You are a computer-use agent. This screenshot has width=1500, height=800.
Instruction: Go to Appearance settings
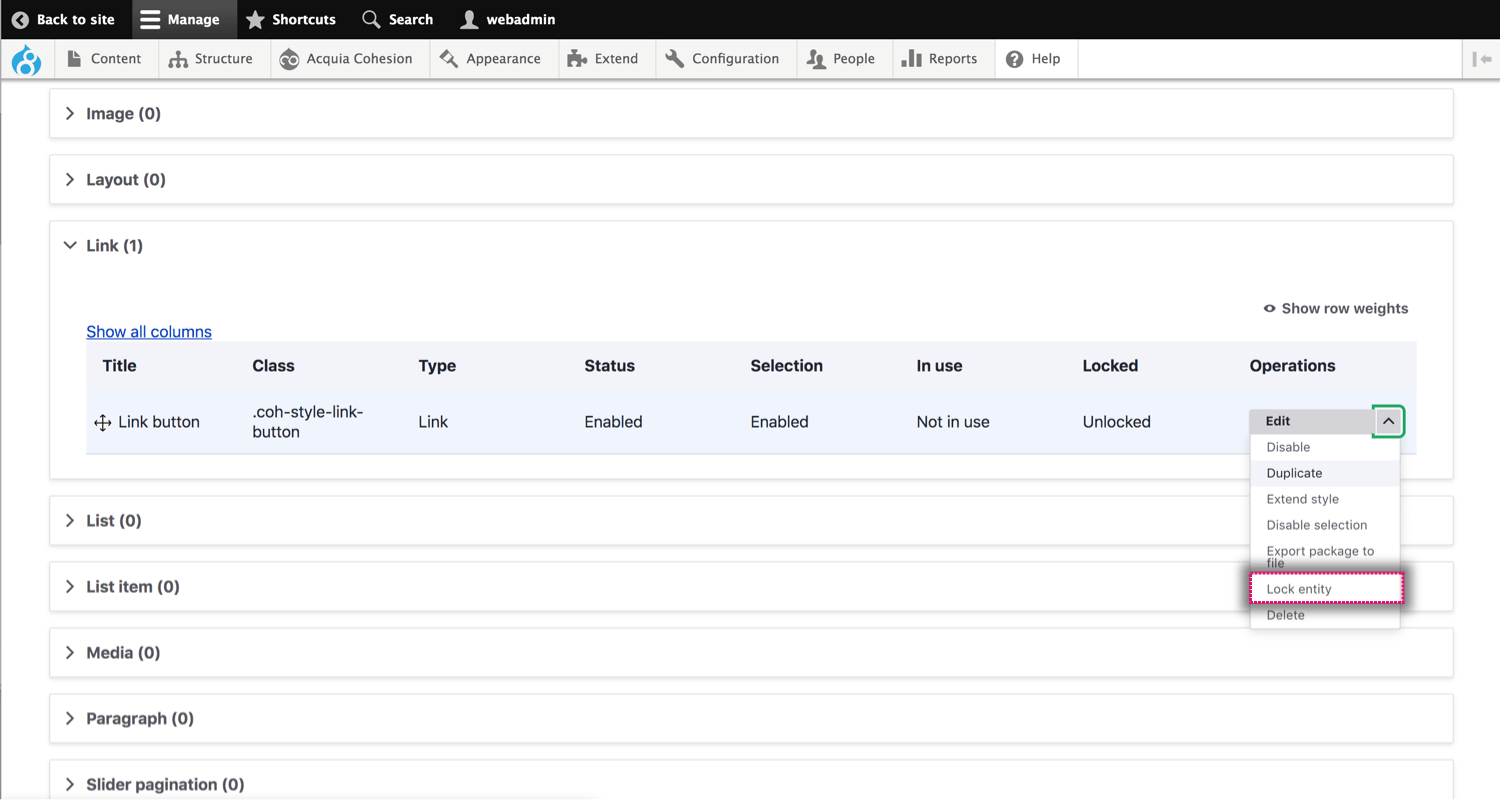(490, 59)
